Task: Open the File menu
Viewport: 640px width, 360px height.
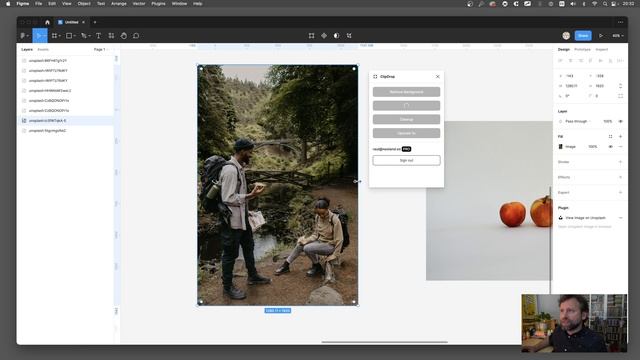Action: [38, 4]
